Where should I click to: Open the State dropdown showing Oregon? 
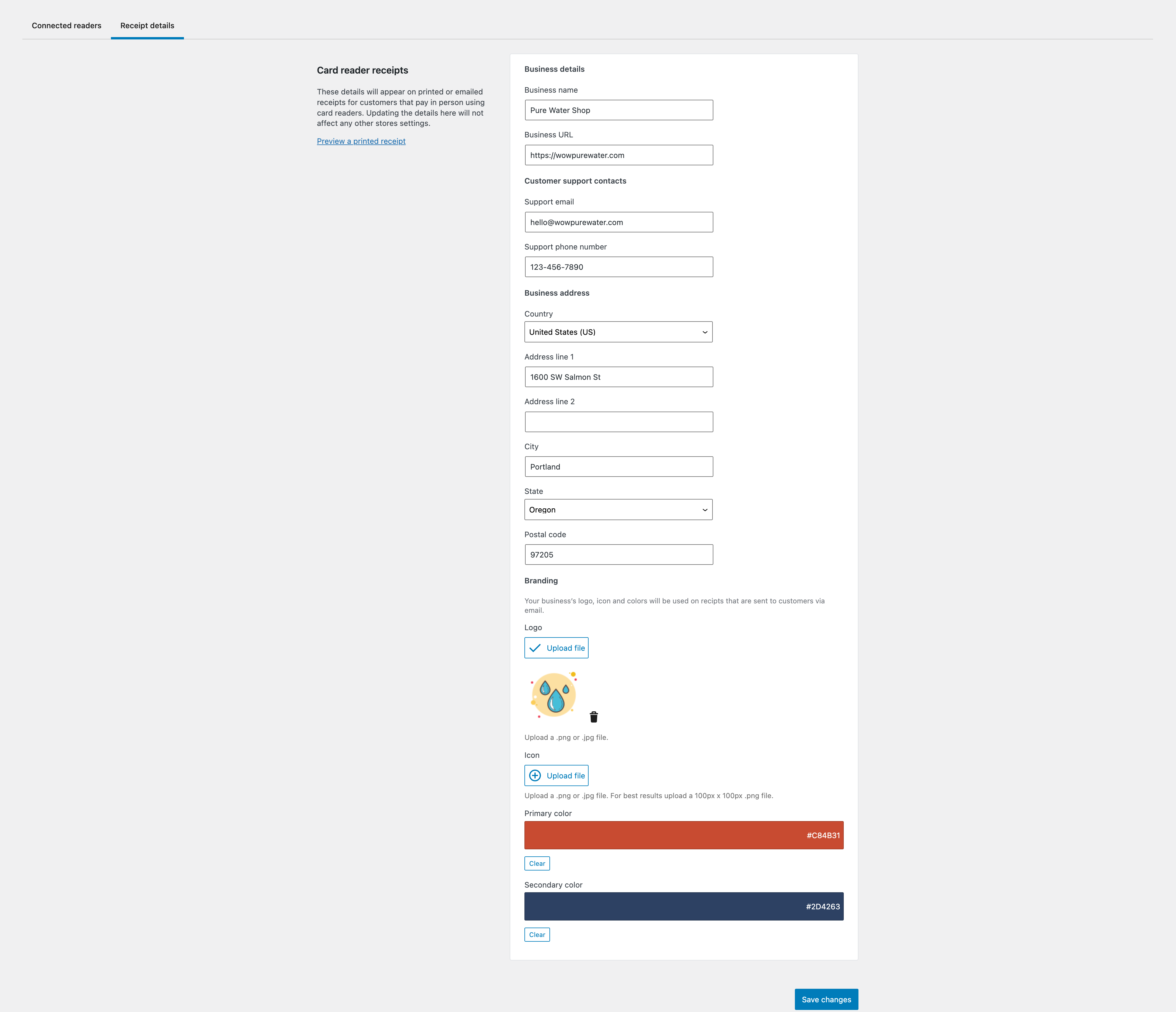[618, 510]
